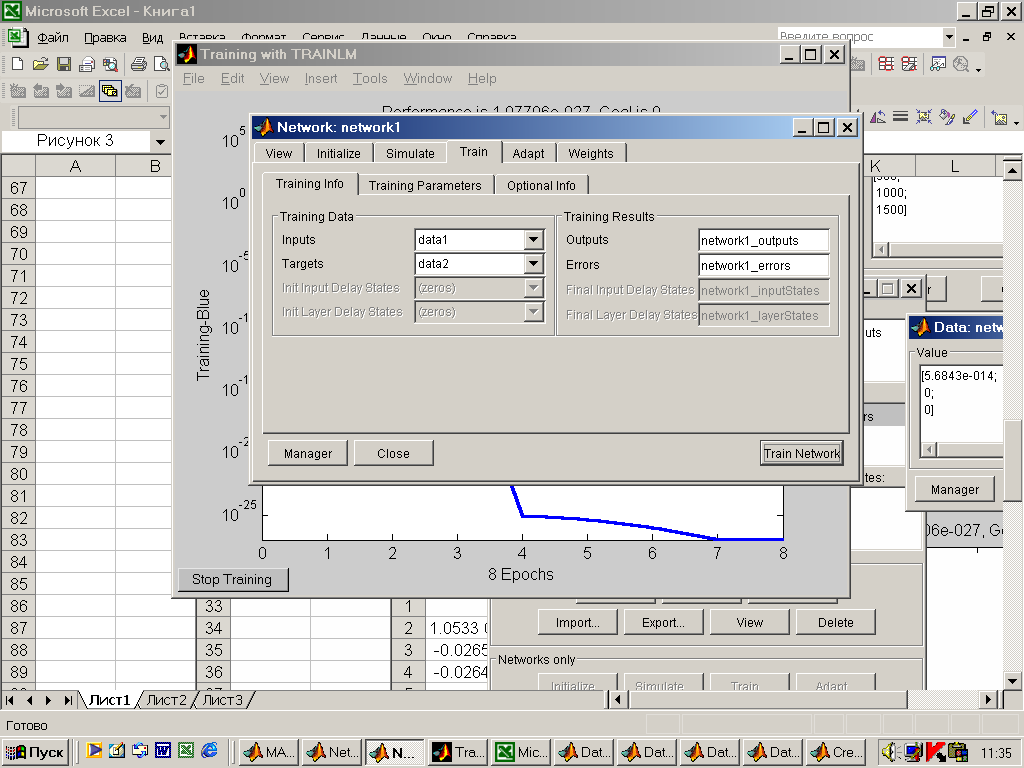The height and width of the screenshot is (768, 1024).
Task: Click Manager button in Data window
Action: [955, 489]
